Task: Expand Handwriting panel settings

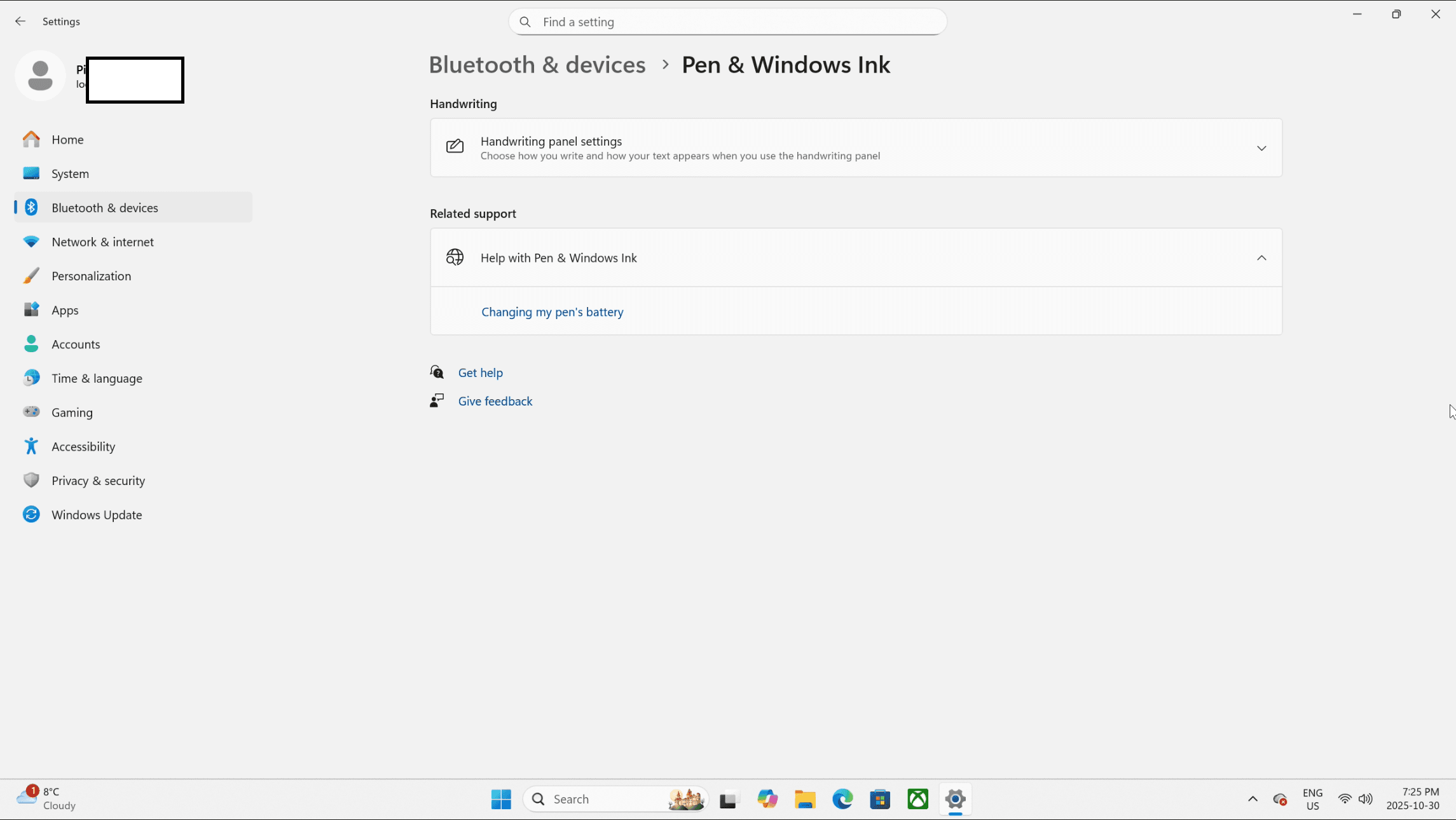Action: point(1261,148)
